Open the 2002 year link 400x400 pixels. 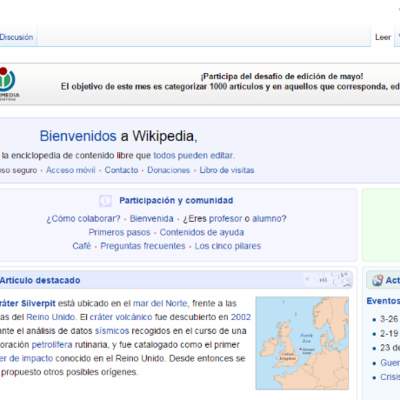[x=241, y=317]
